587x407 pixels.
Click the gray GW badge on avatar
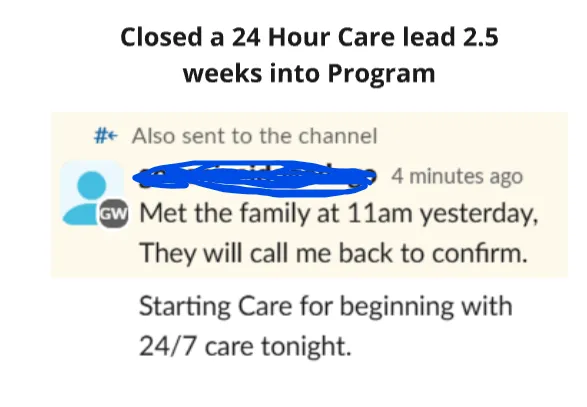[113, 214]
